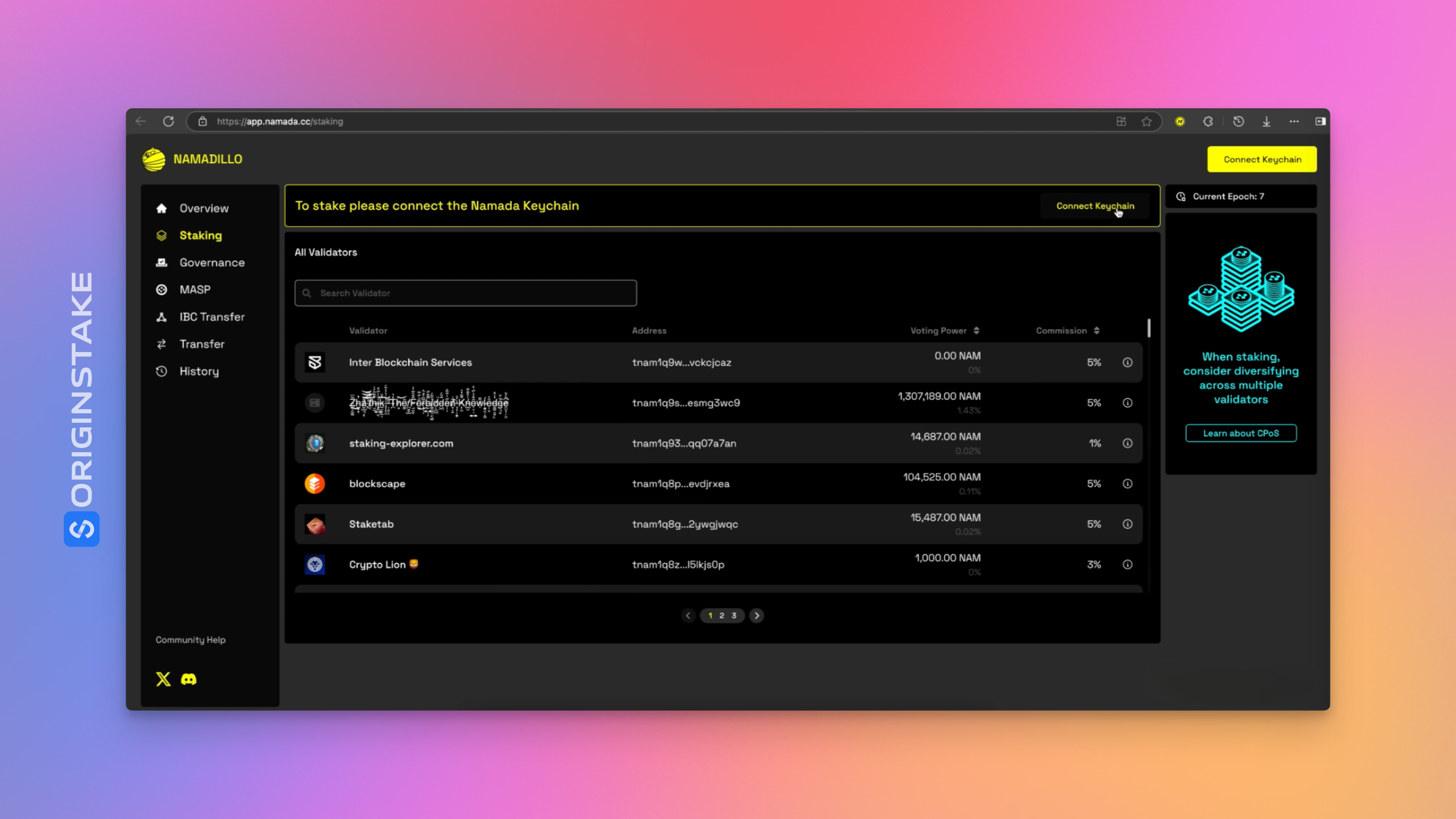Click the browser address bar URL
This screenshot has height=819, width=1456.
tap(280, 122)
